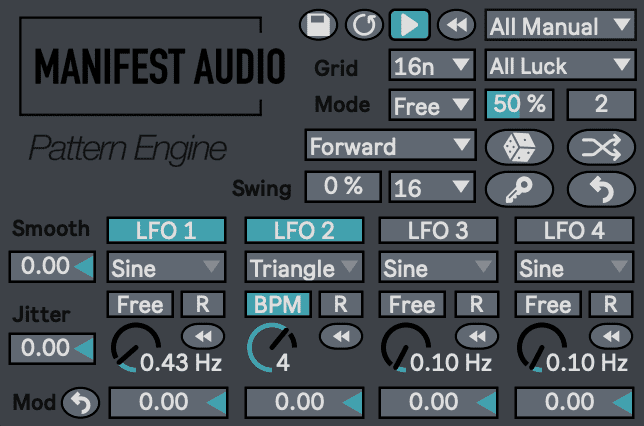644x426 pixels.
Task: Click the circular reset arrow icon
Action: (364, 25)
